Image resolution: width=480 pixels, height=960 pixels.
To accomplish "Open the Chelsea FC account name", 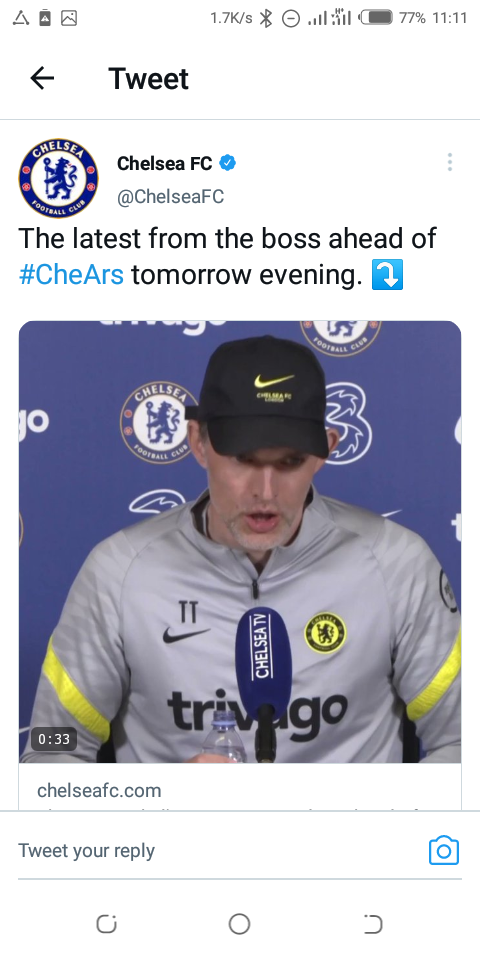I will [164, 163].
